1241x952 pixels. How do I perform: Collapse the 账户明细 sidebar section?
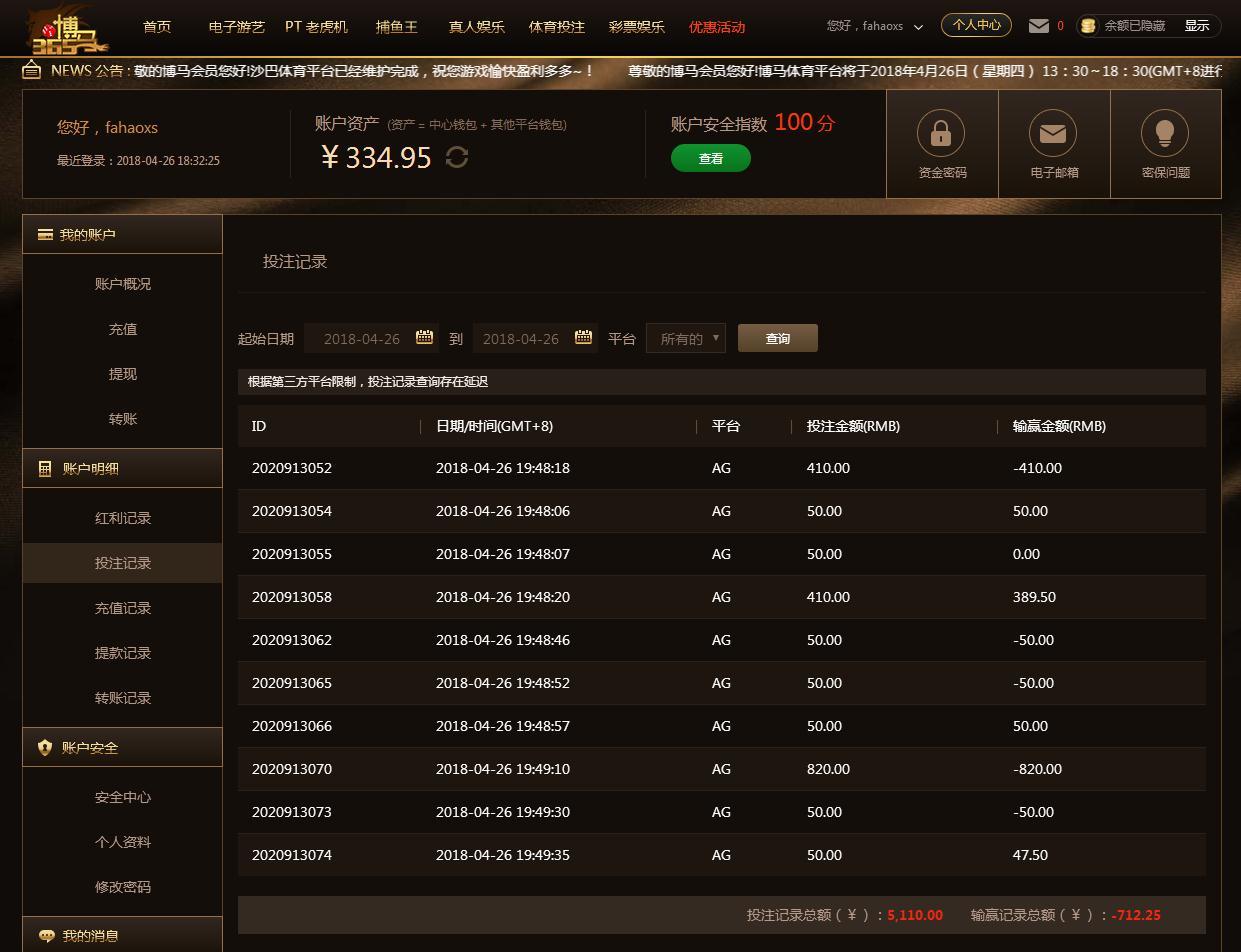point(122,468)
